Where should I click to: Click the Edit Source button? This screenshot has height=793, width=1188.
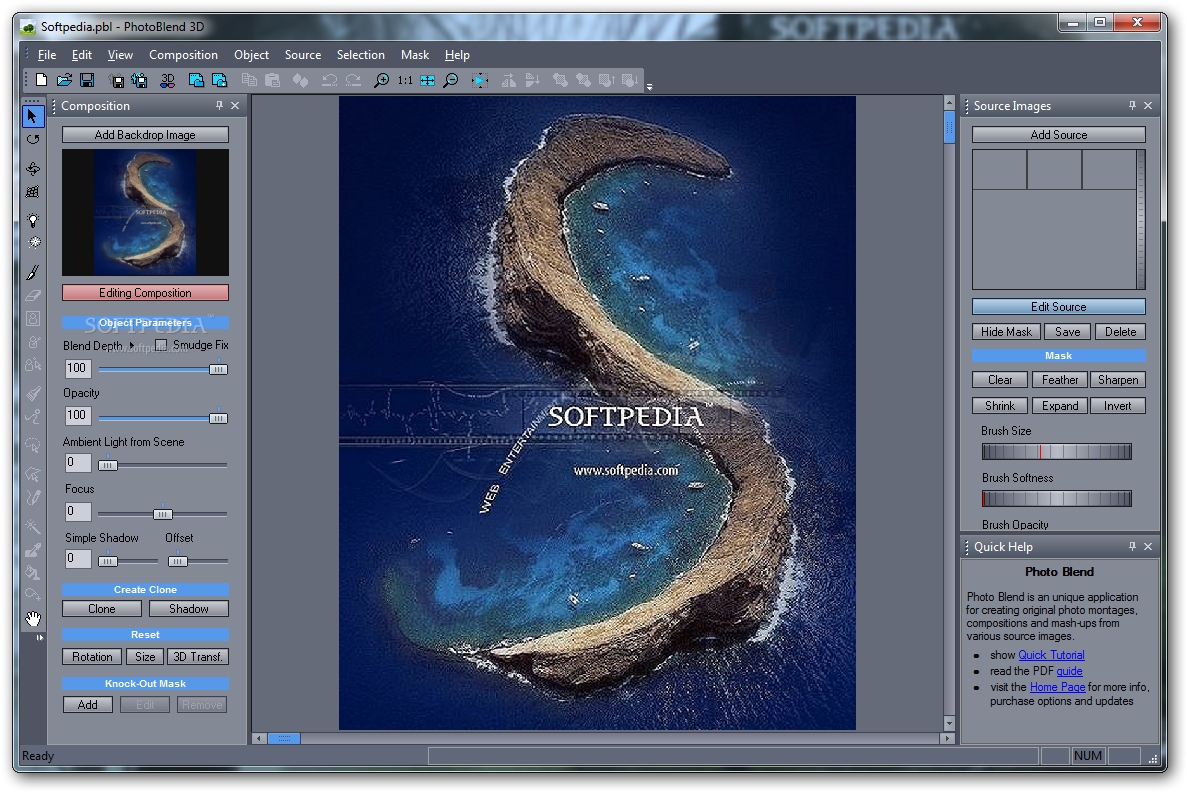pos(1058,306)
